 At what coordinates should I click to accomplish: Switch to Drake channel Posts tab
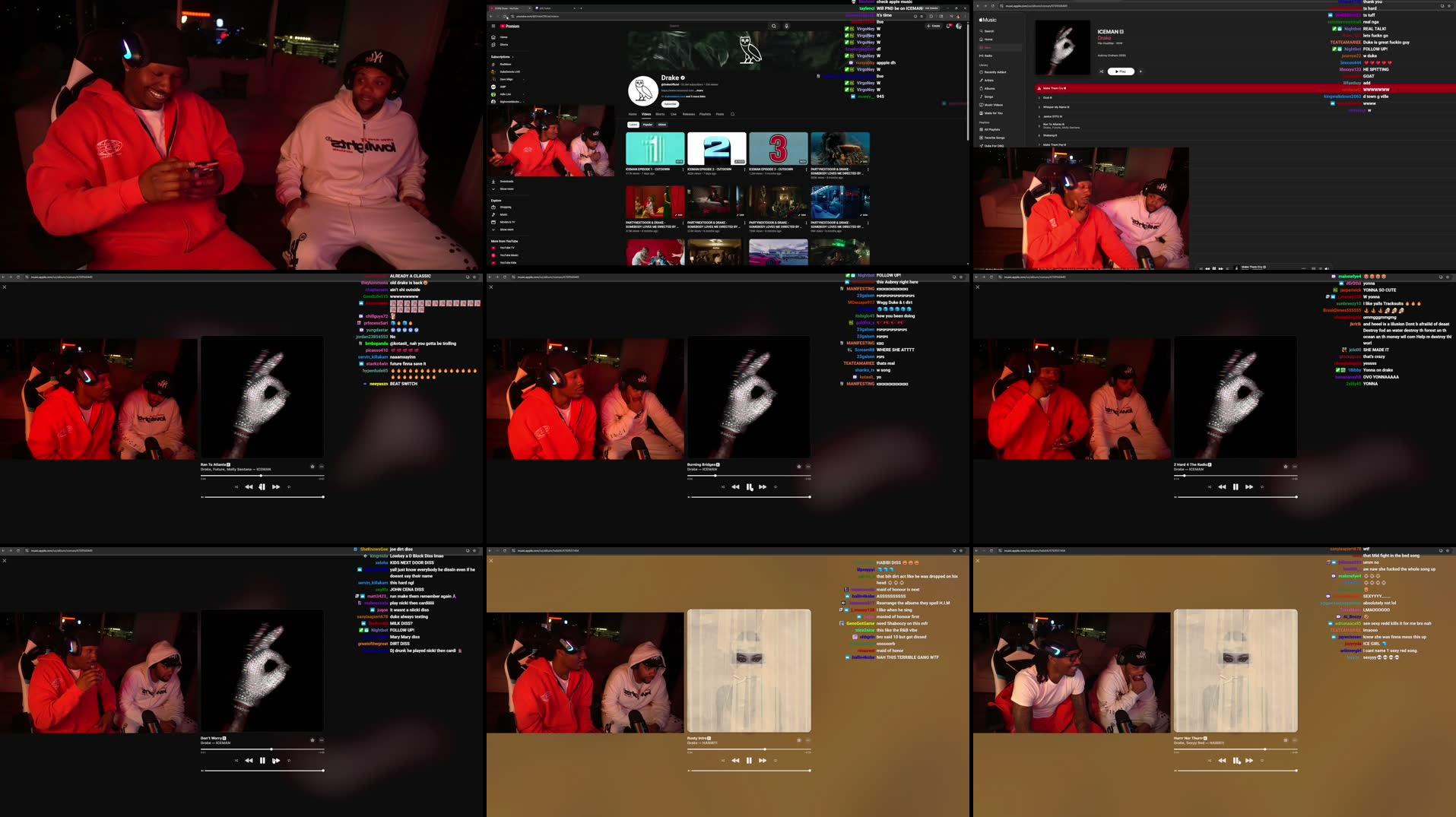point(720,114)
